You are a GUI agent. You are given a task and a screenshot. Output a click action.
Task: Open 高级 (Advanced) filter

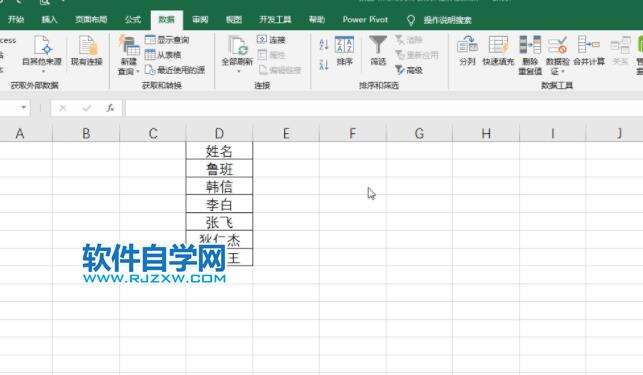[x=409, y=70]
